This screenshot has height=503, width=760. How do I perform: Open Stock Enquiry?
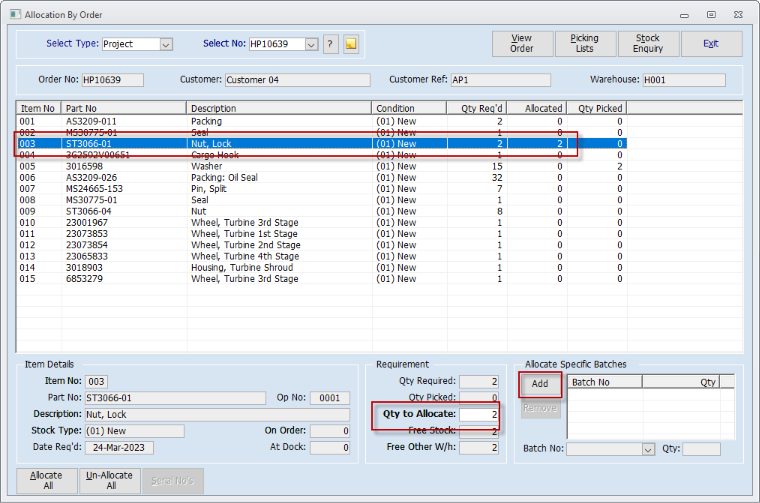pos(648,44)
